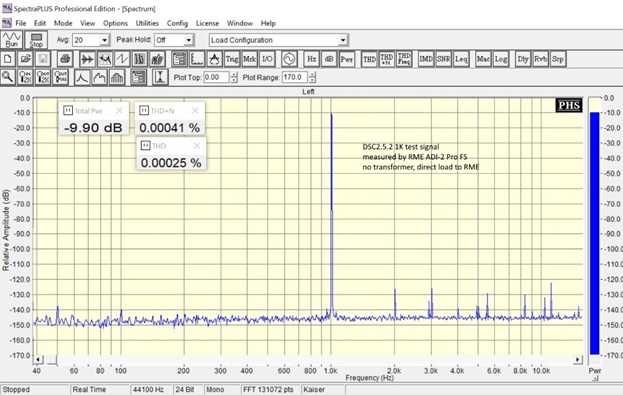This screenshot has width=623, height=395.
Task: Open the Trig trigger settings
Action: pyautogui.click(x=232, y=59)
